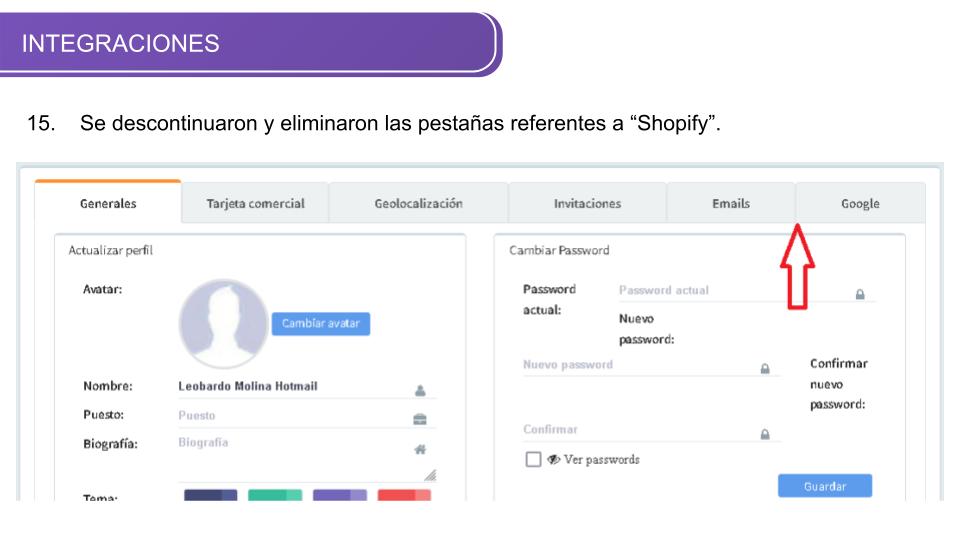The image size is (960, 540).
Task: Open the Geolocalización tab
Action: pos(418,203)
